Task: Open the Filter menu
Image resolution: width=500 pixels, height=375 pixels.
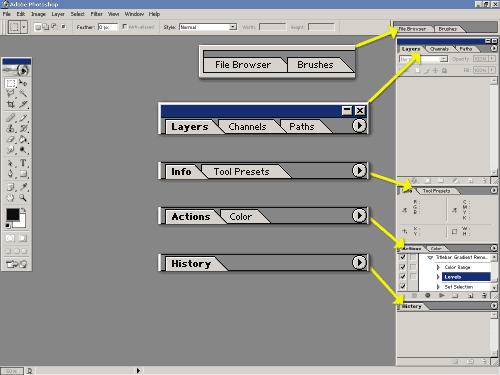Action: (x=96, y=14)
